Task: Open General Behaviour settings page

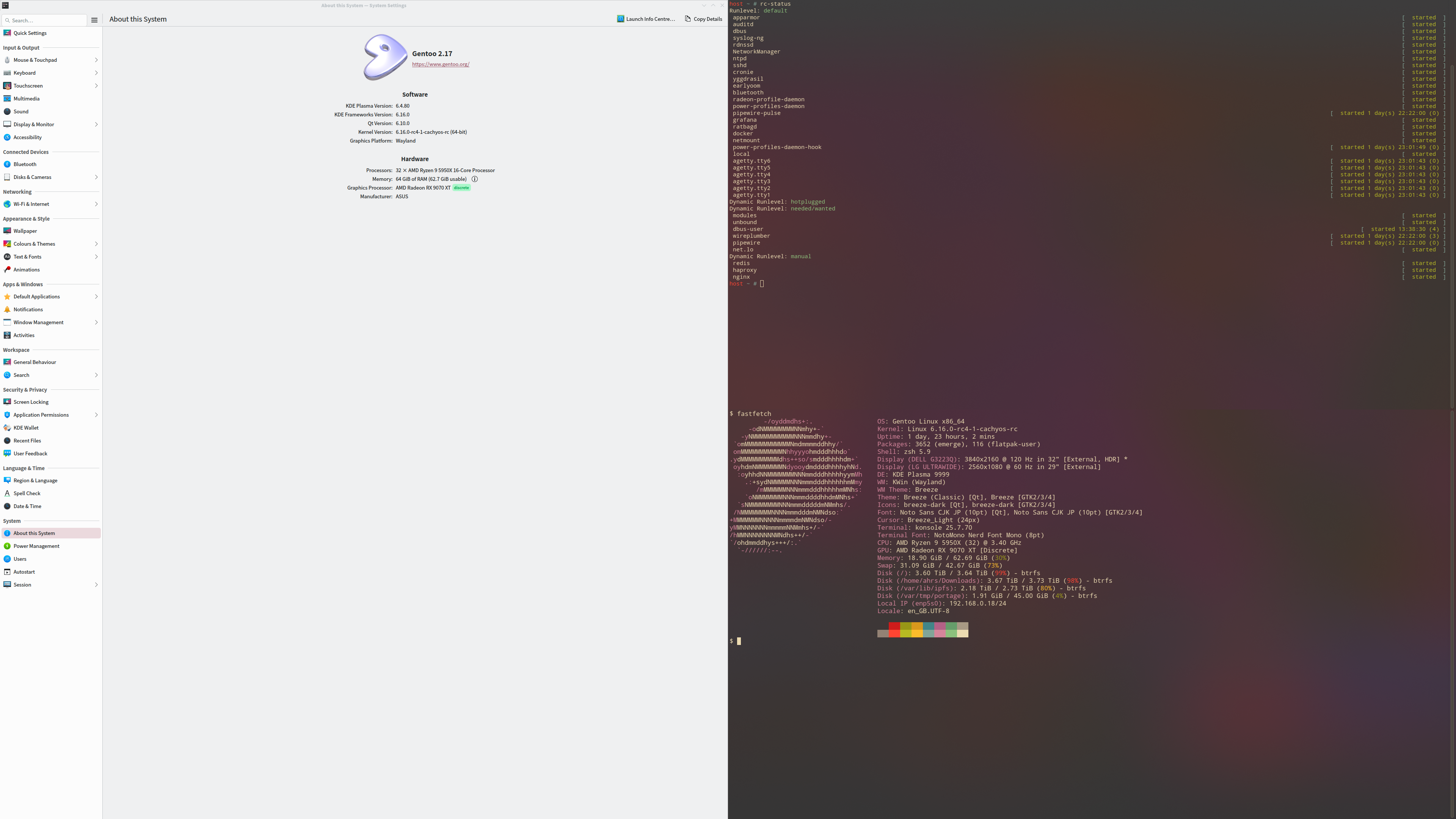Action: click(x=51, y=362)
